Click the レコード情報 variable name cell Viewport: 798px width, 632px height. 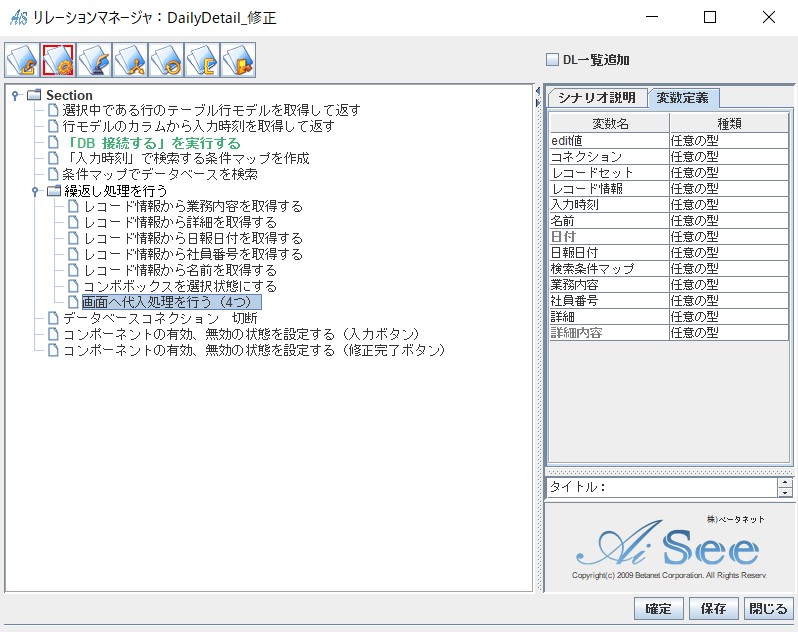point(610,189)
